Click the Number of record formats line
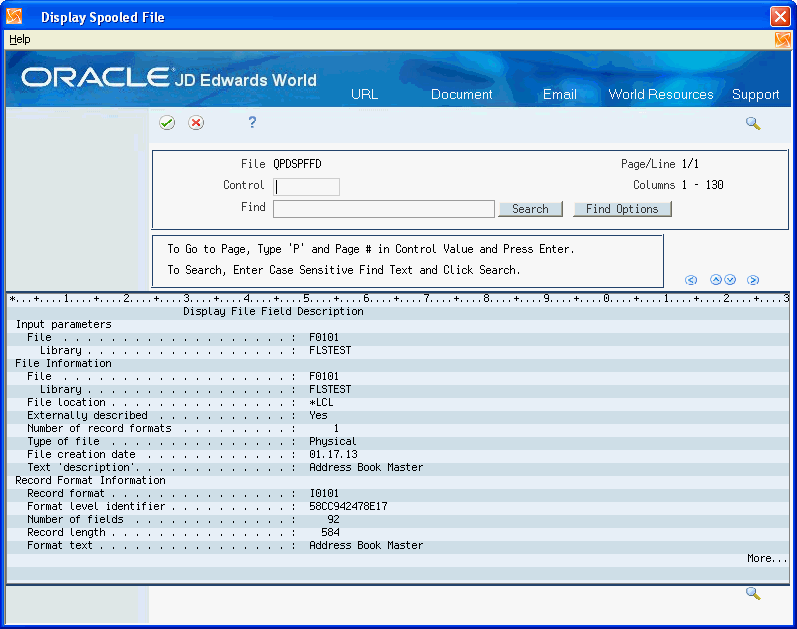Image resolution: width=797 pixels, height=629 pixels. click(x=397, y=428)
